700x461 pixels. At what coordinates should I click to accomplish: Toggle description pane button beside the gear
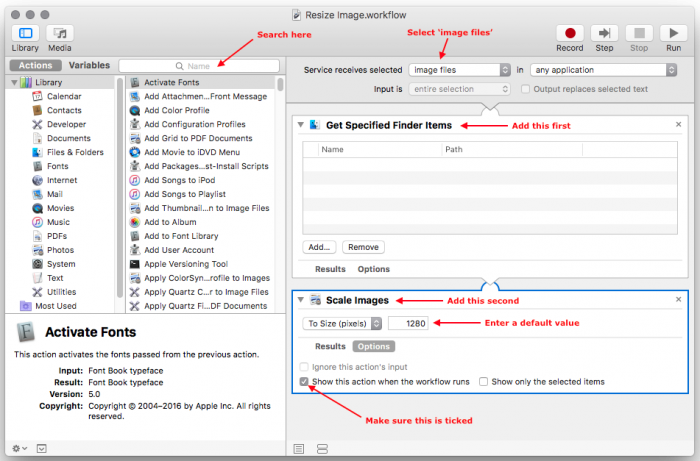(x=42, y=448)
